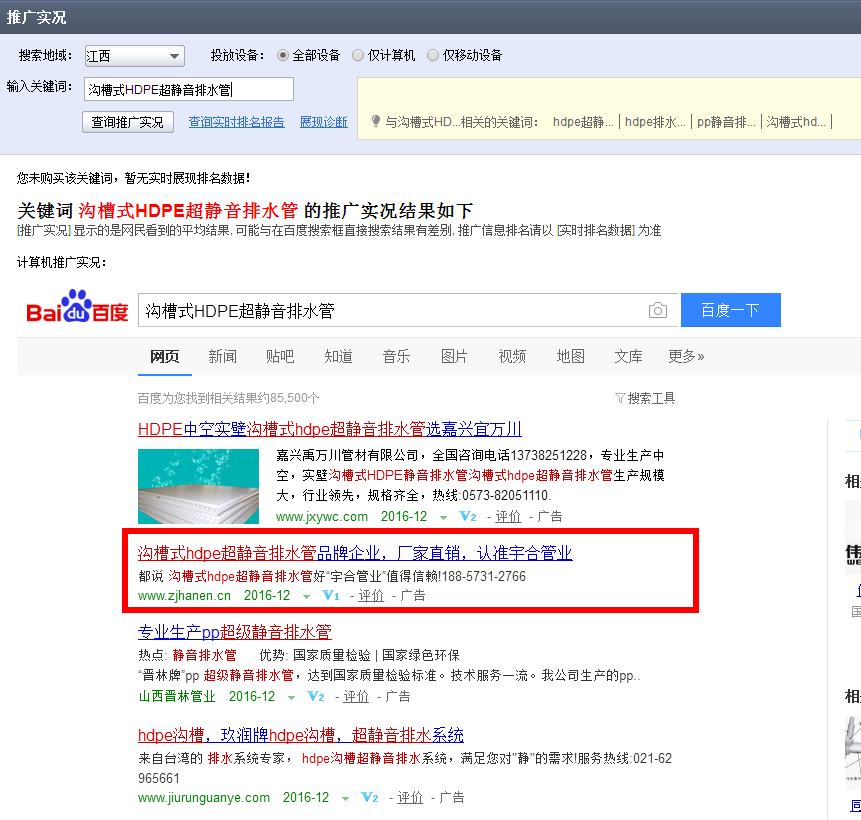Image resolution: width=861 pixels, height=820 pixels.
Task: Open the 查询实时排名报告 link
Action: (237, 122)
